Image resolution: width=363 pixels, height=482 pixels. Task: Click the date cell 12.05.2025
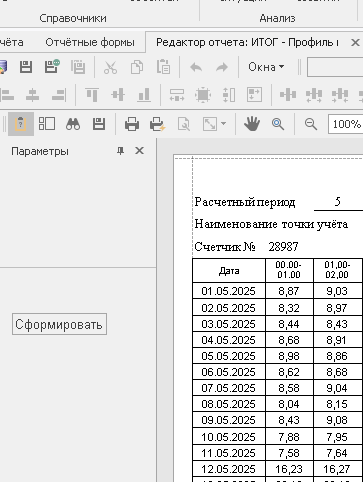pos(228,469)
